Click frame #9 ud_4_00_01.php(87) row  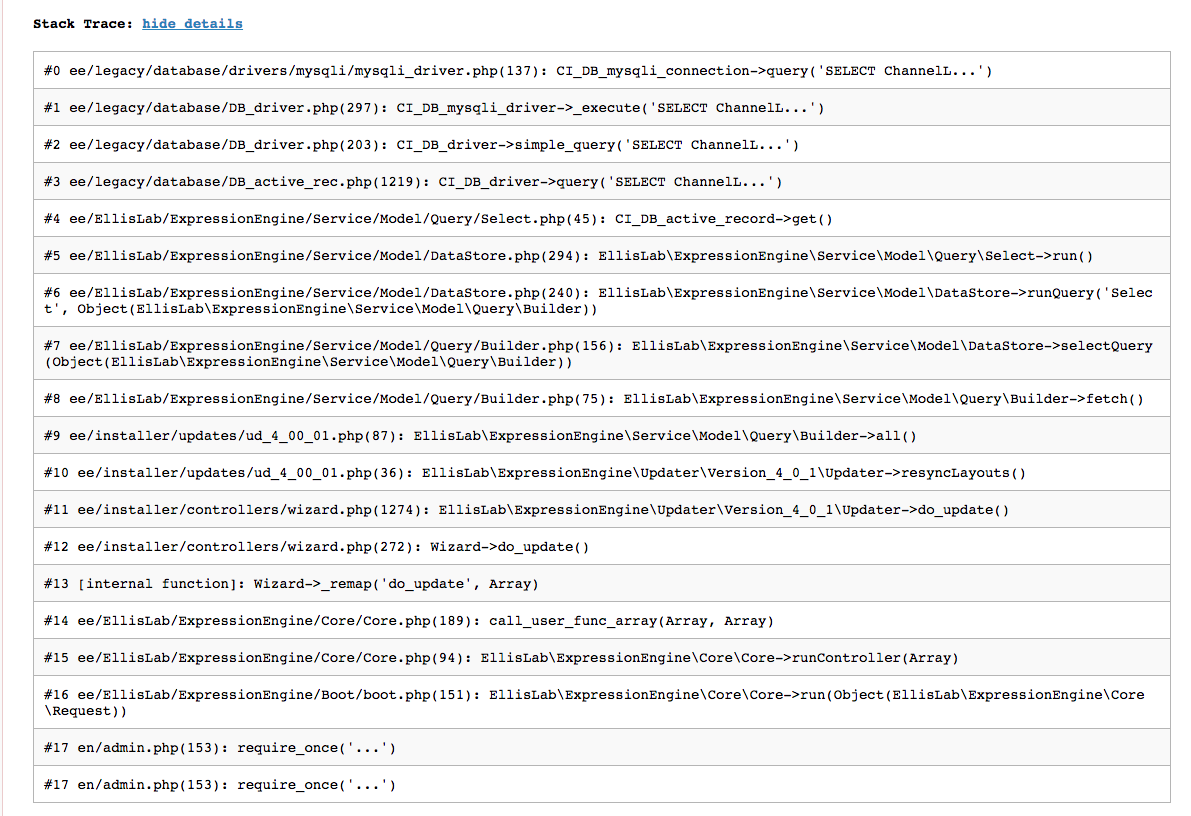480,436
